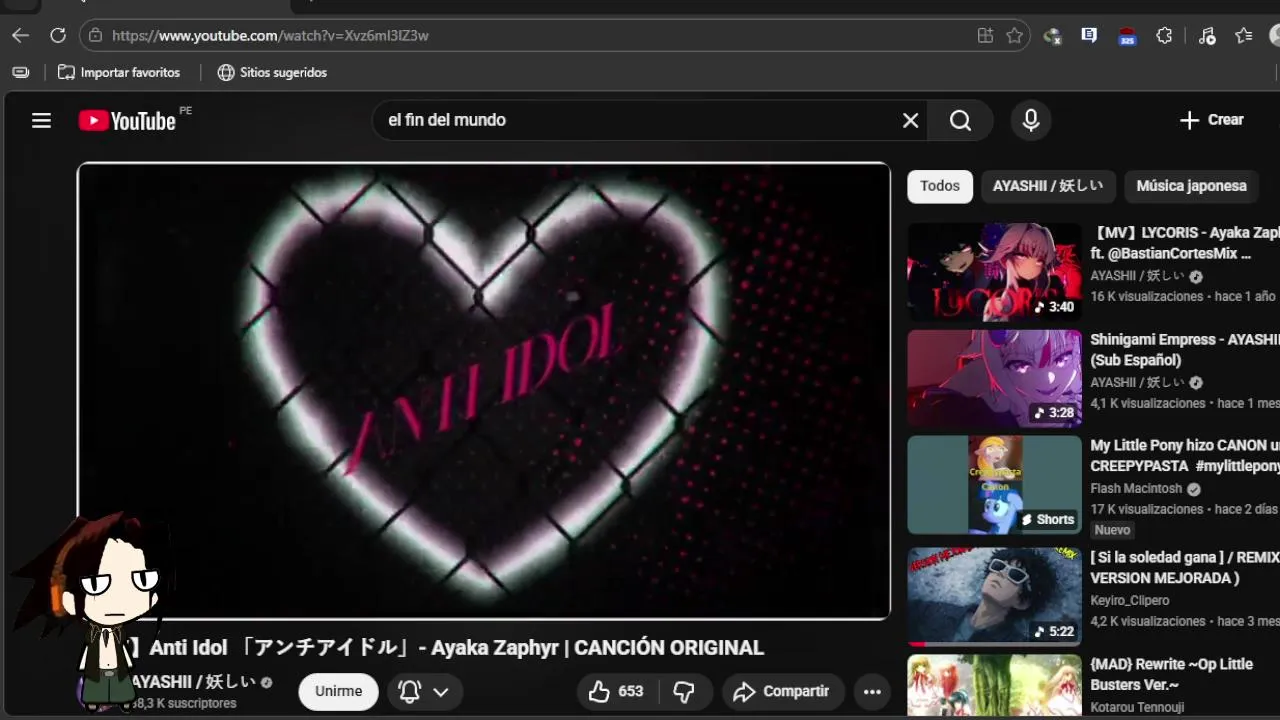Click the Anti Idol video player
Image resolution: width=1280 pixels, height=720 pixels.
tap(484, 391)
